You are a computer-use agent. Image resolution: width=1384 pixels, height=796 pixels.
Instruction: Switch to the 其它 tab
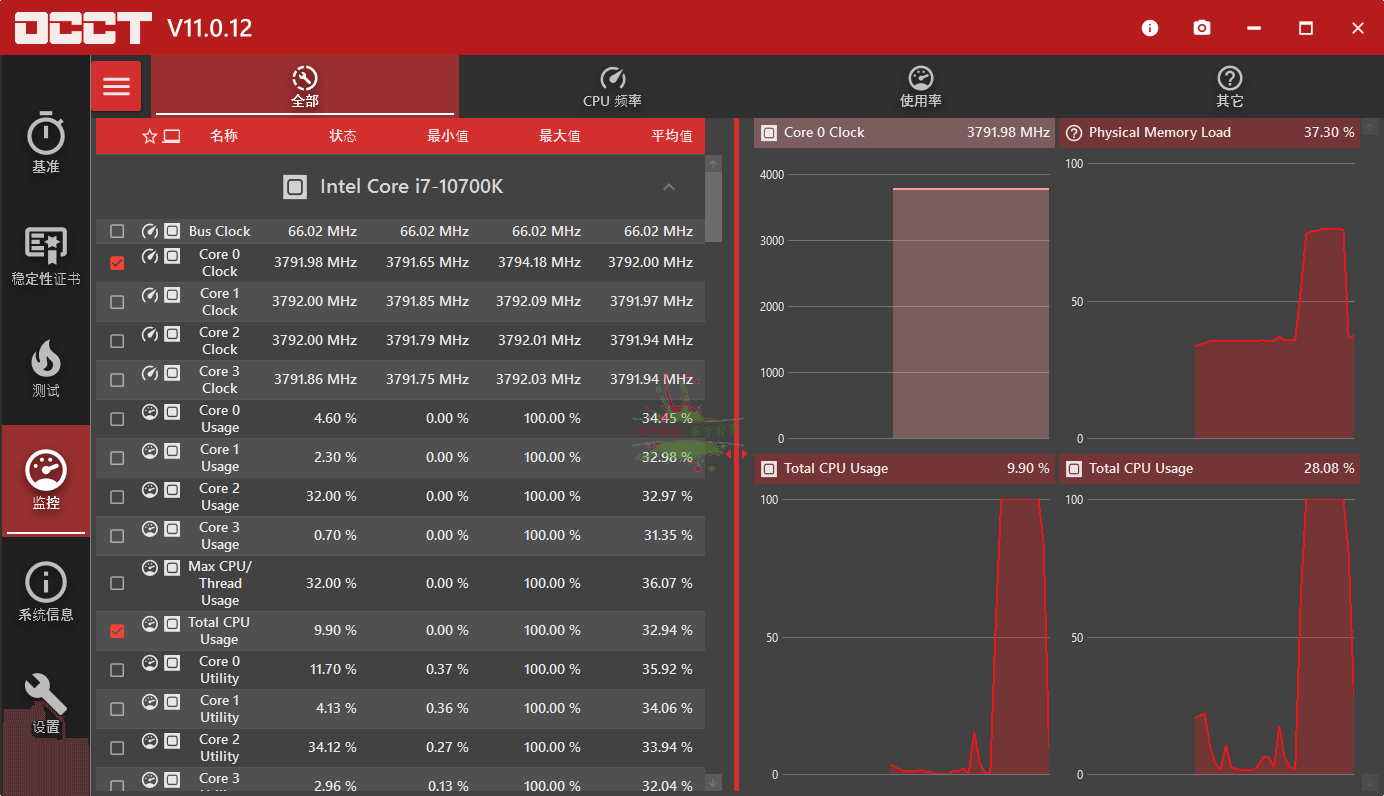pyautogui.click(x=1229, y=87)
